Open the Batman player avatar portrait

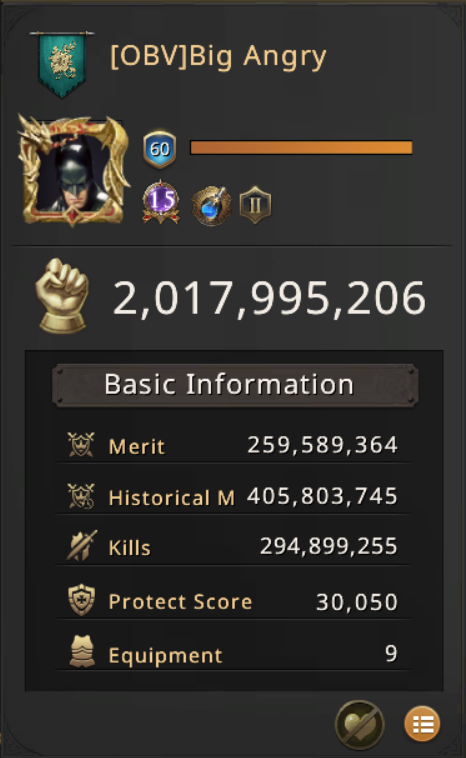[x=73, y=170]
